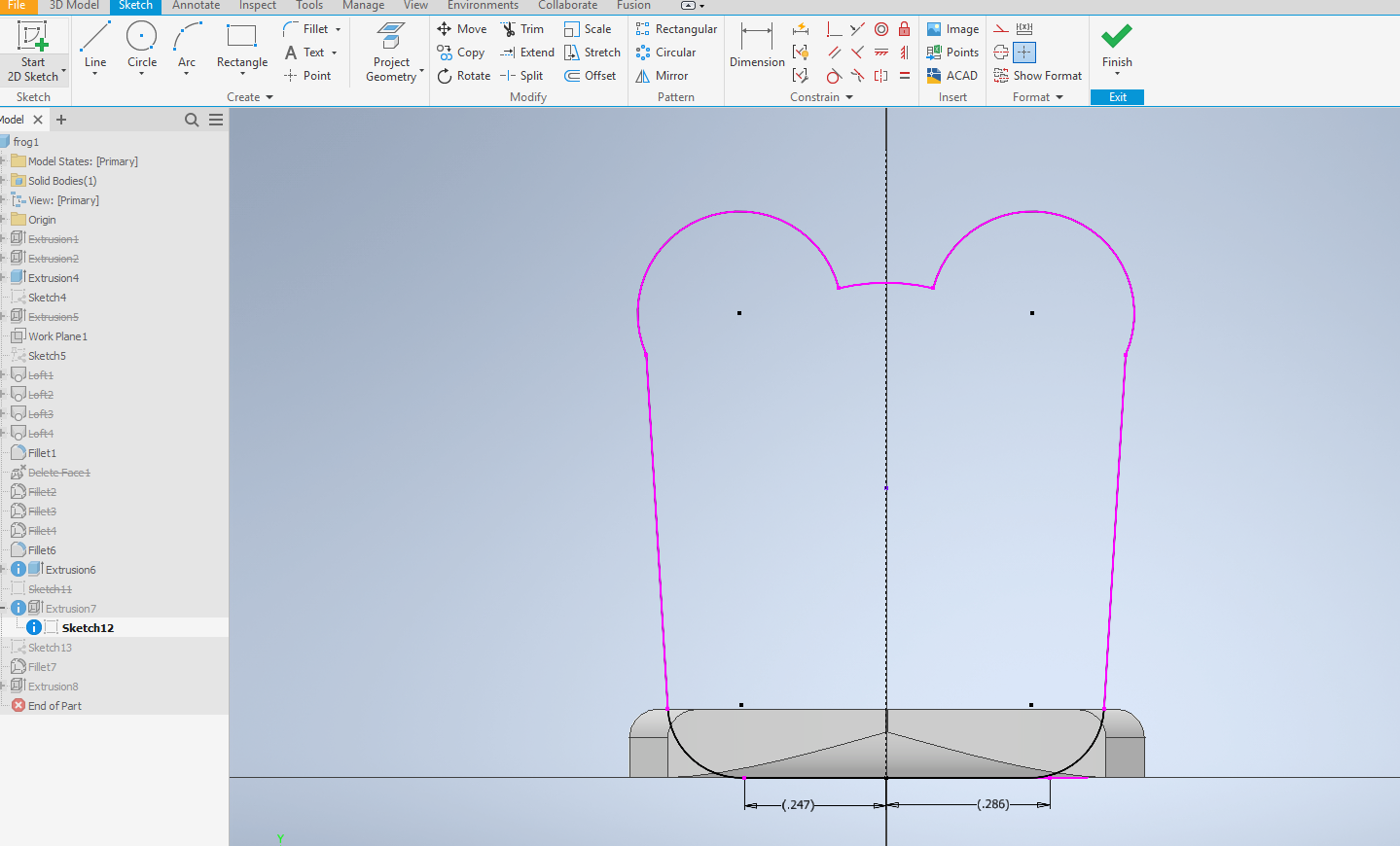Select the Vertical constraint icon
The width and height of the screenshot is (1400, 846).
(x=905, y=53)
